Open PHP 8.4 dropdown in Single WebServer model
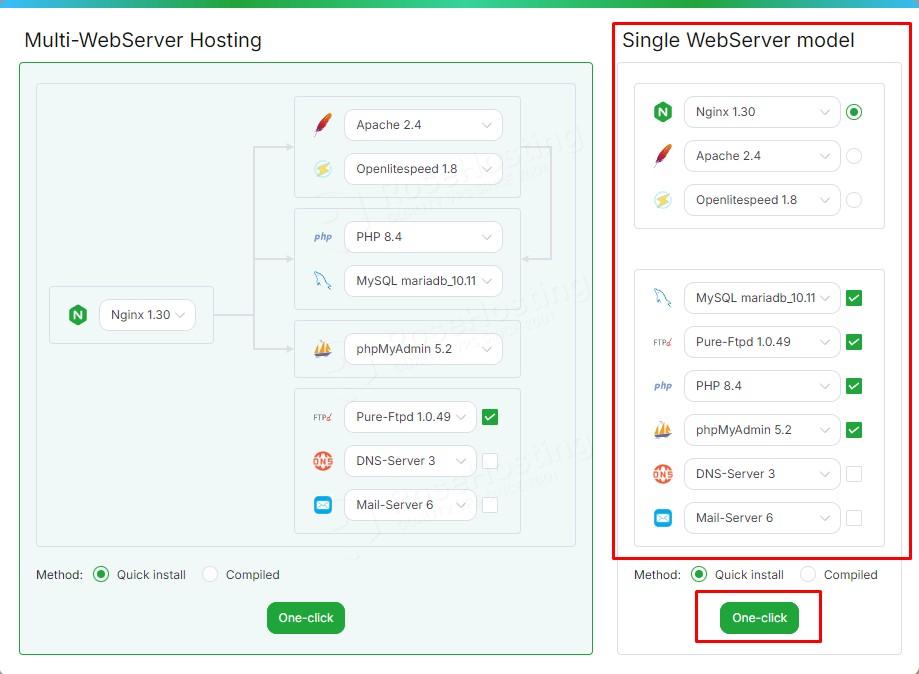 point(762,386)
